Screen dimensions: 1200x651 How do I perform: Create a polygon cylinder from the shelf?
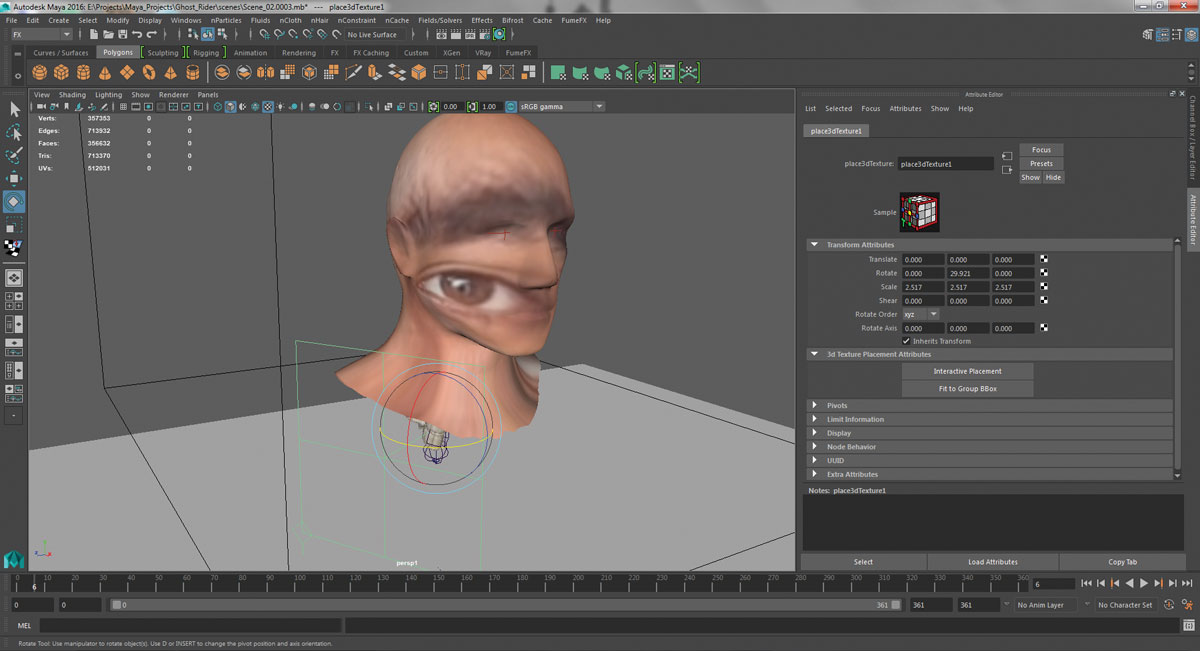(x=83, y=72)
